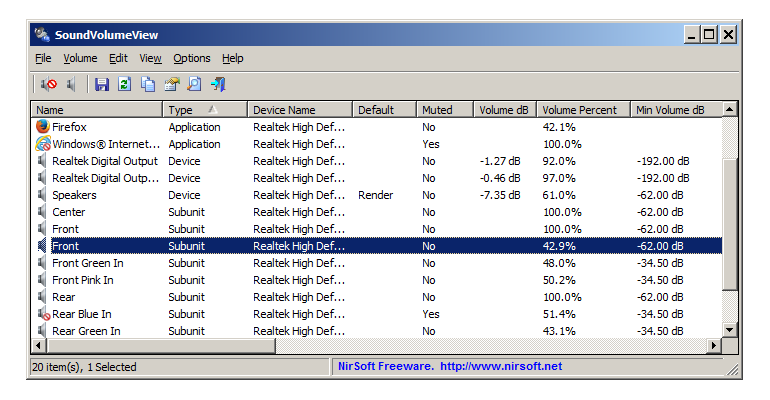Open the Properties toolbar icon
Viewport: 770px width, 400px height.
tap(171, 84)
